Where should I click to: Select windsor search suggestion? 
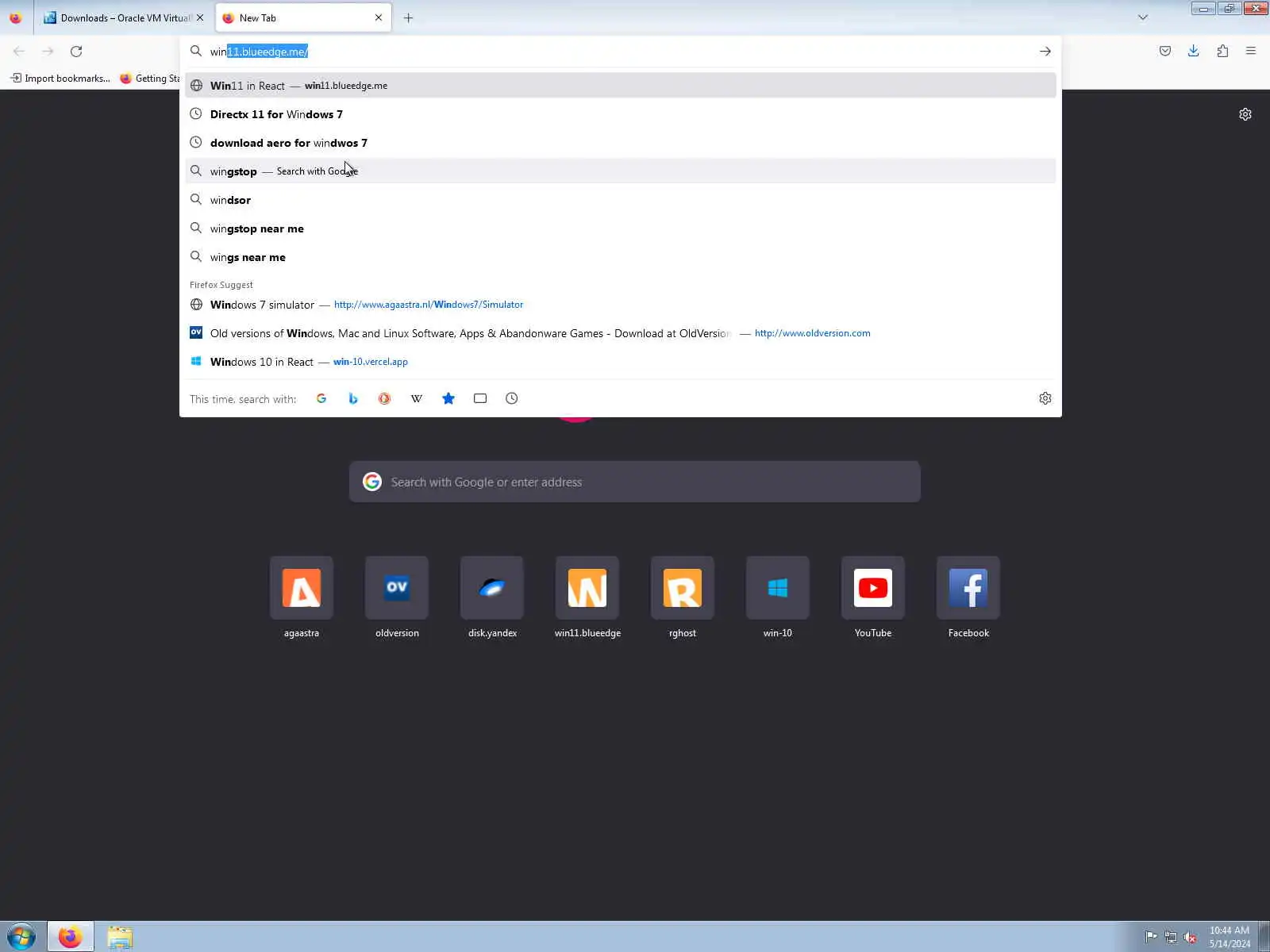tap(621, 200)
